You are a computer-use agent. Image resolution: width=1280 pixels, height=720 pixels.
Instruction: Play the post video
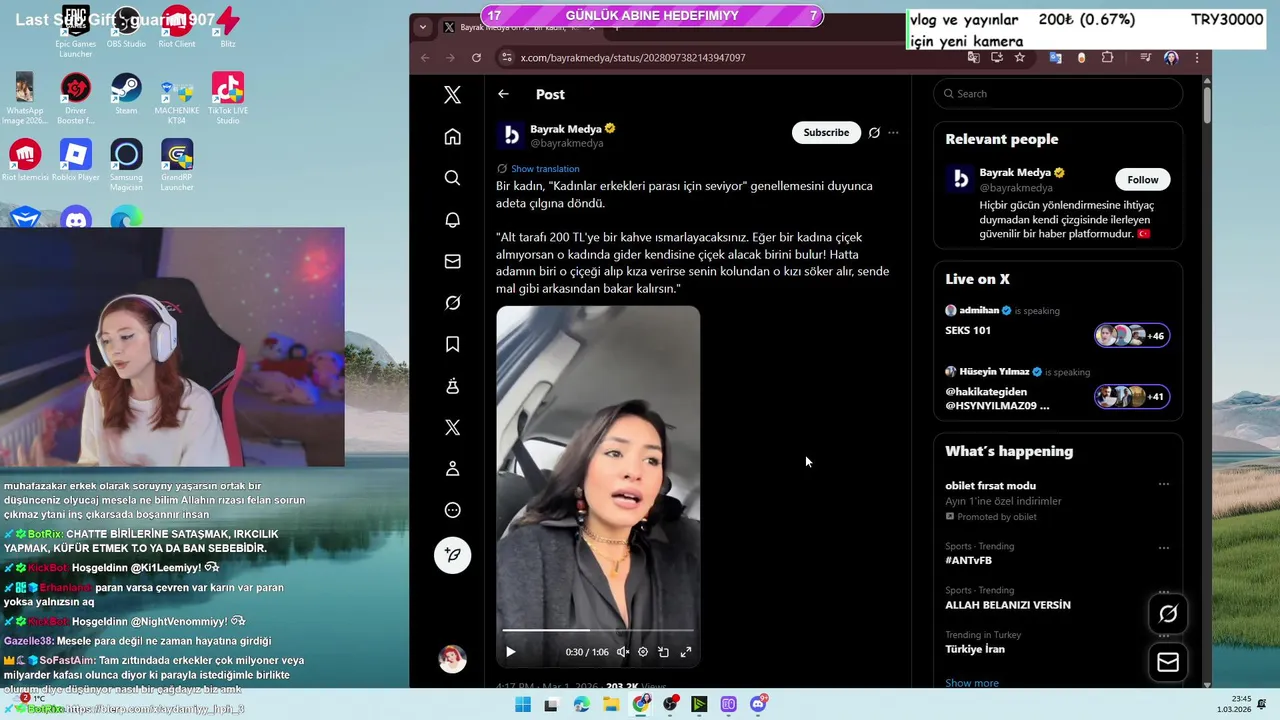510,652
